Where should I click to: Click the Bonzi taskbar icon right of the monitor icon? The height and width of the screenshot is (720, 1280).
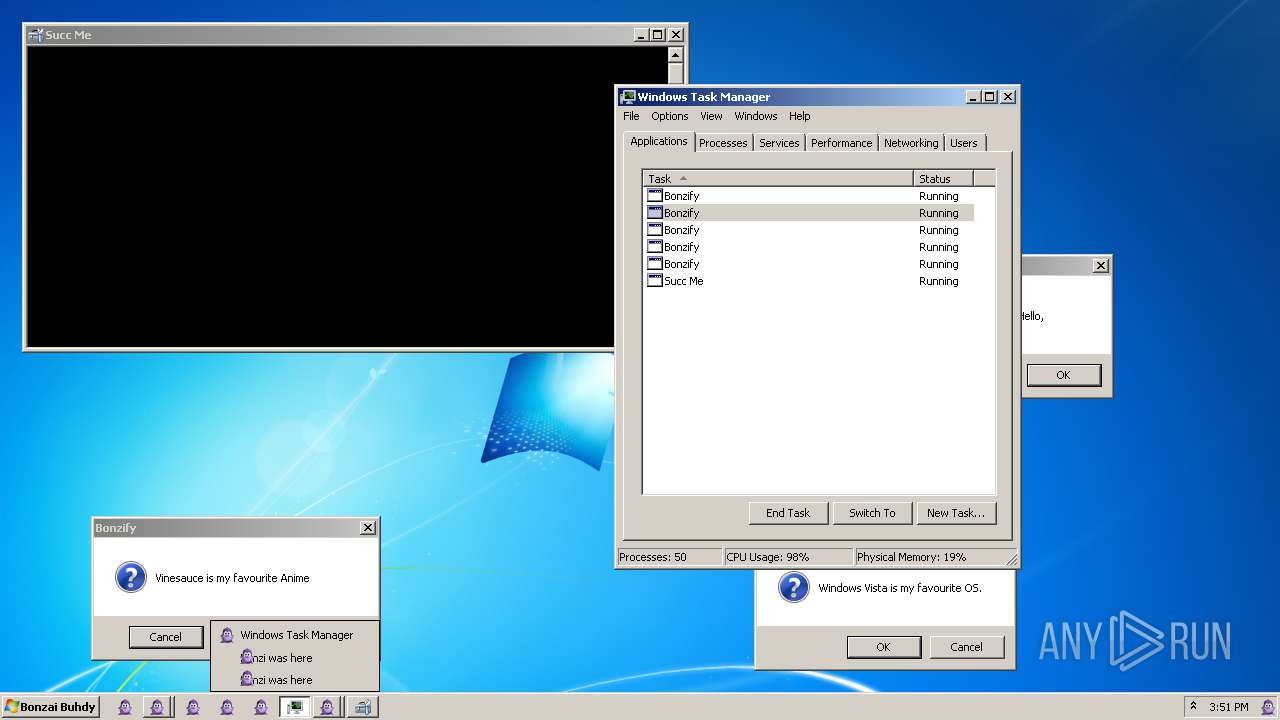[x=327, y=707]
